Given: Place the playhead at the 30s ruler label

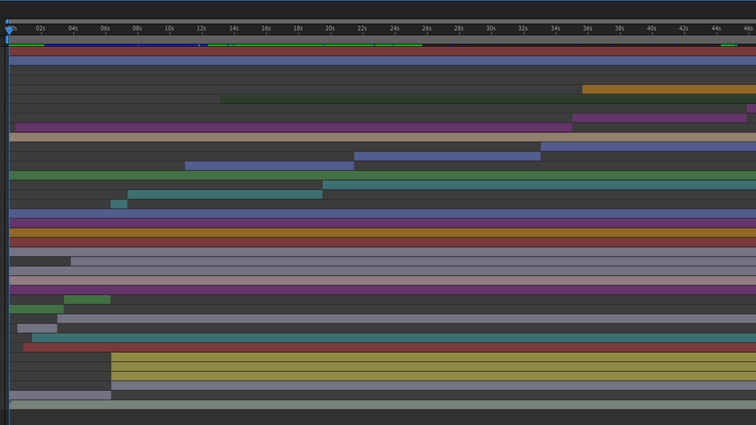Looking at the screenshot, I should [491, 28].
